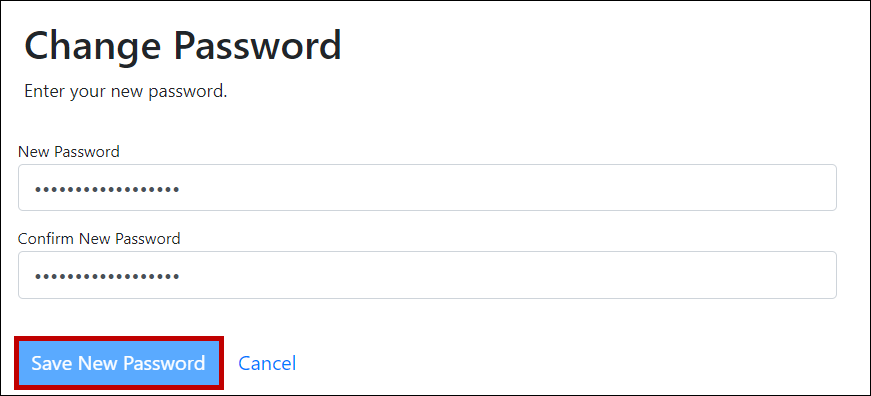Click the Change Password heading
The width and height of the screenshot is (871, 396).
click(x=183, y=47)
